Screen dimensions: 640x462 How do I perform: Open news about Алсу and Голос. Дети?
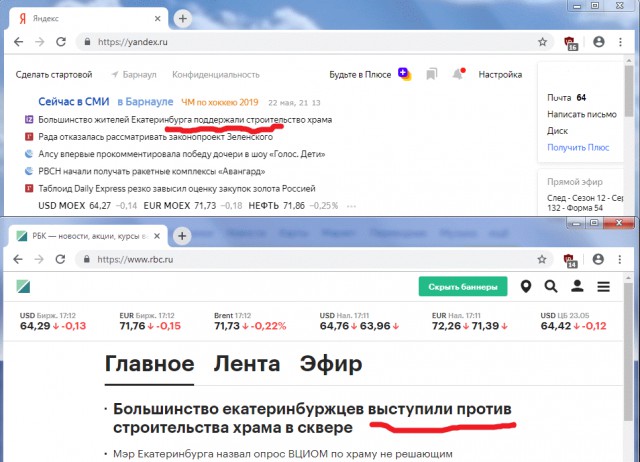182,154
